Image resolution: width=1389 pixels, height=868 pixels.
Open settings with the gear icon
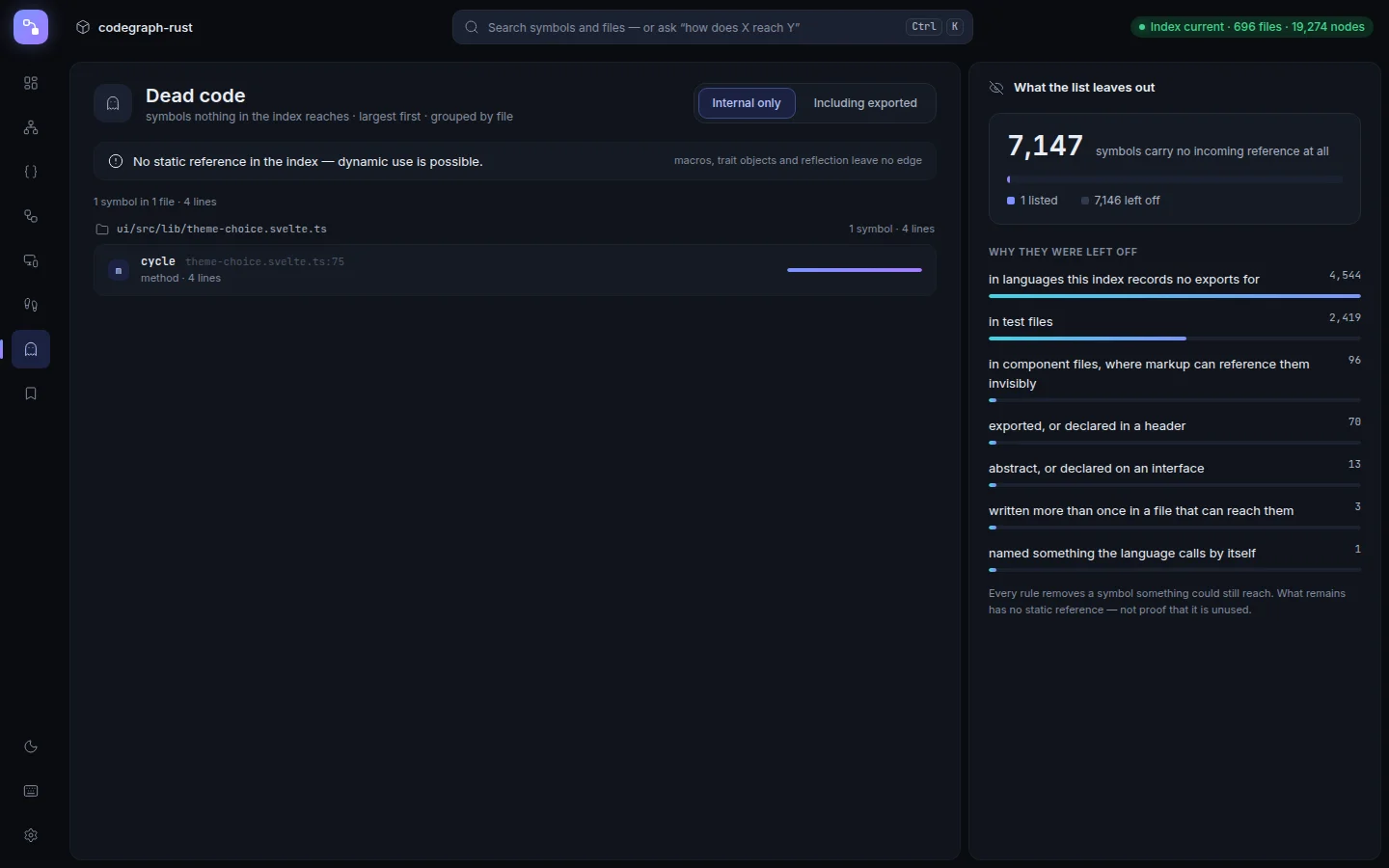click(31, 835)
